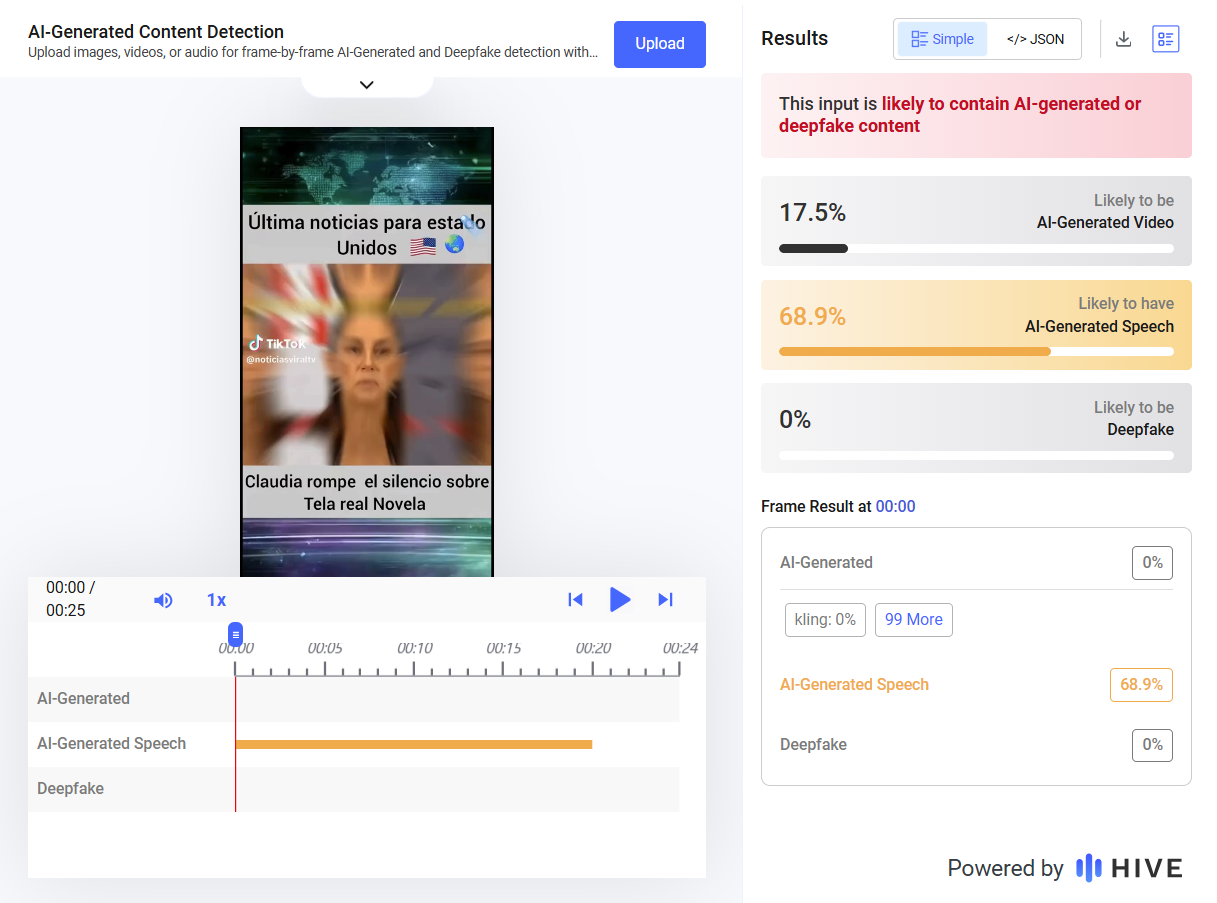This screenshot has width=1217, height=903.
Task: Select the AI-Generated Video 17.5% card
Action: pyautogui.click(x=976, y=221)
